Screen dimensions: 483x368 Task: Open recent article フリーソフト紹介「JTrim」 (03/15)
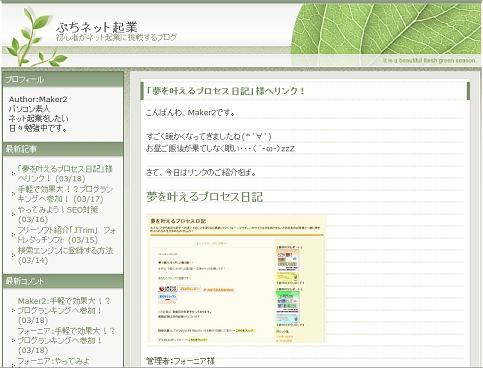coord(67,235)
